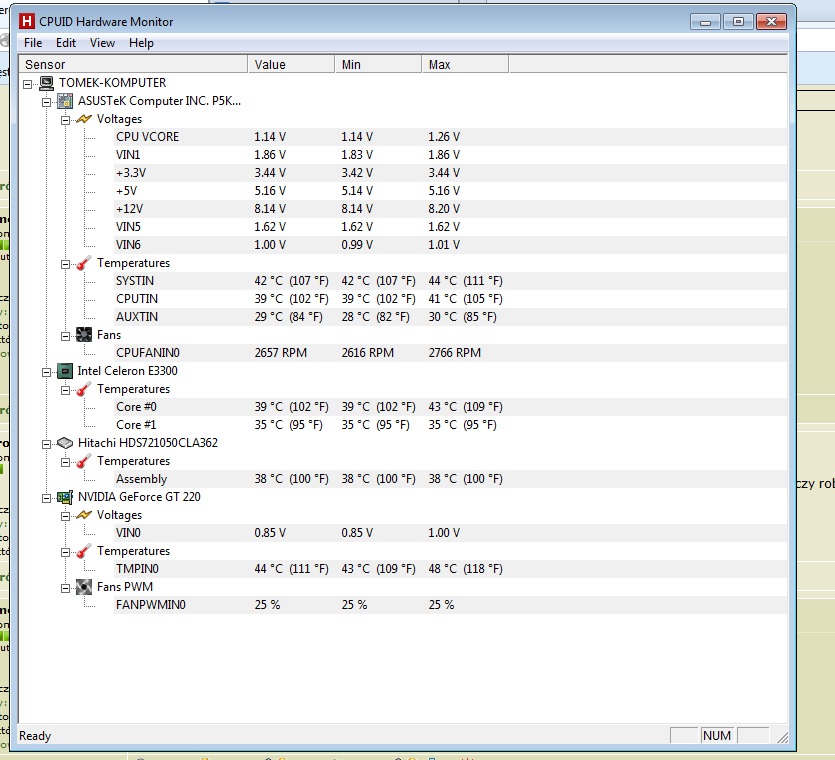Image resolution: width=835 pixels, height=760 pixels.
Task: Minimize the Hardware Monitor window
Action: (706, 22)
